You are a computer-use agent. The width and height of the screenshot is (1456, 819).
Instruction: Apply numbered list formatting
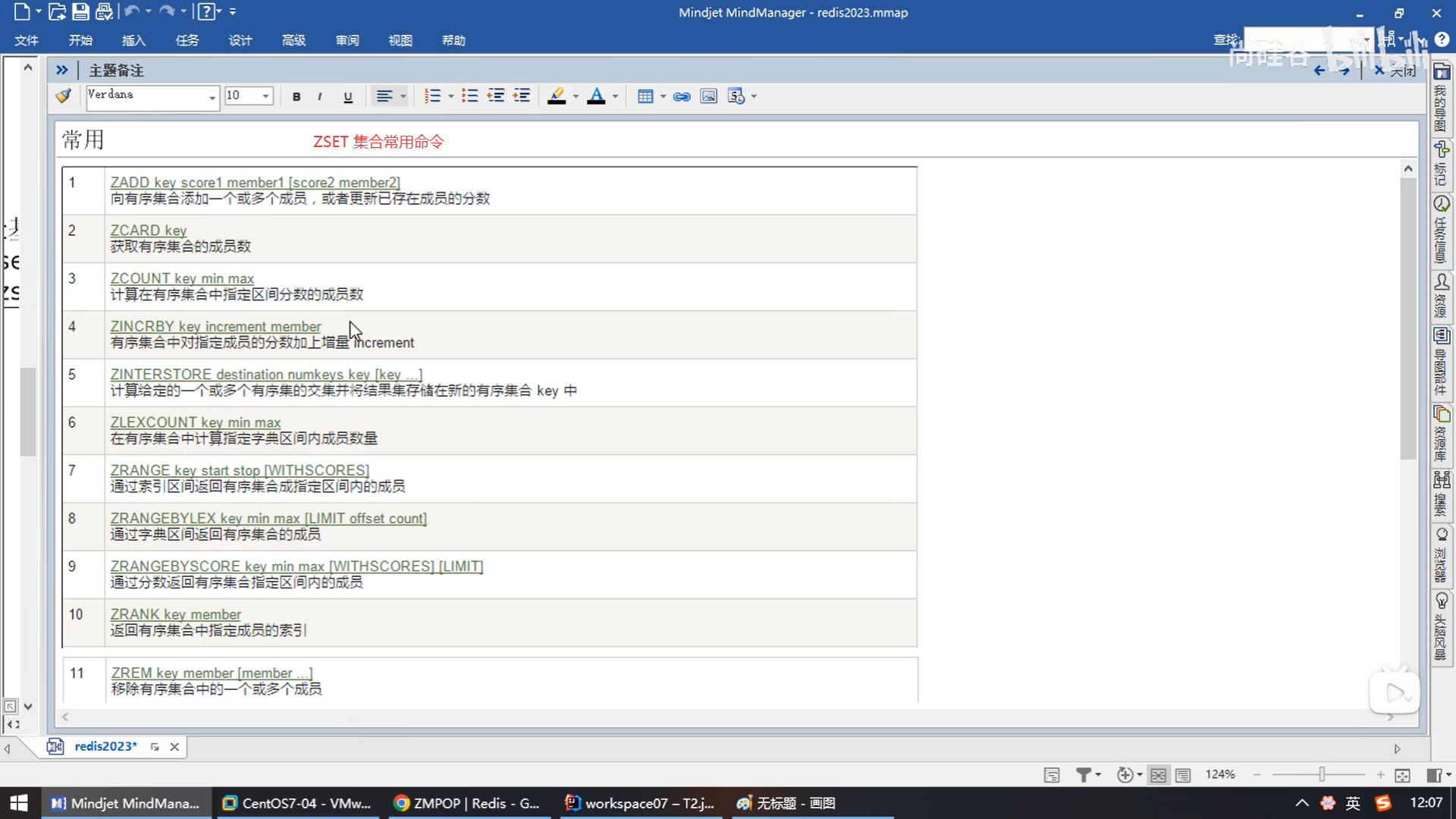pos(432,96)
